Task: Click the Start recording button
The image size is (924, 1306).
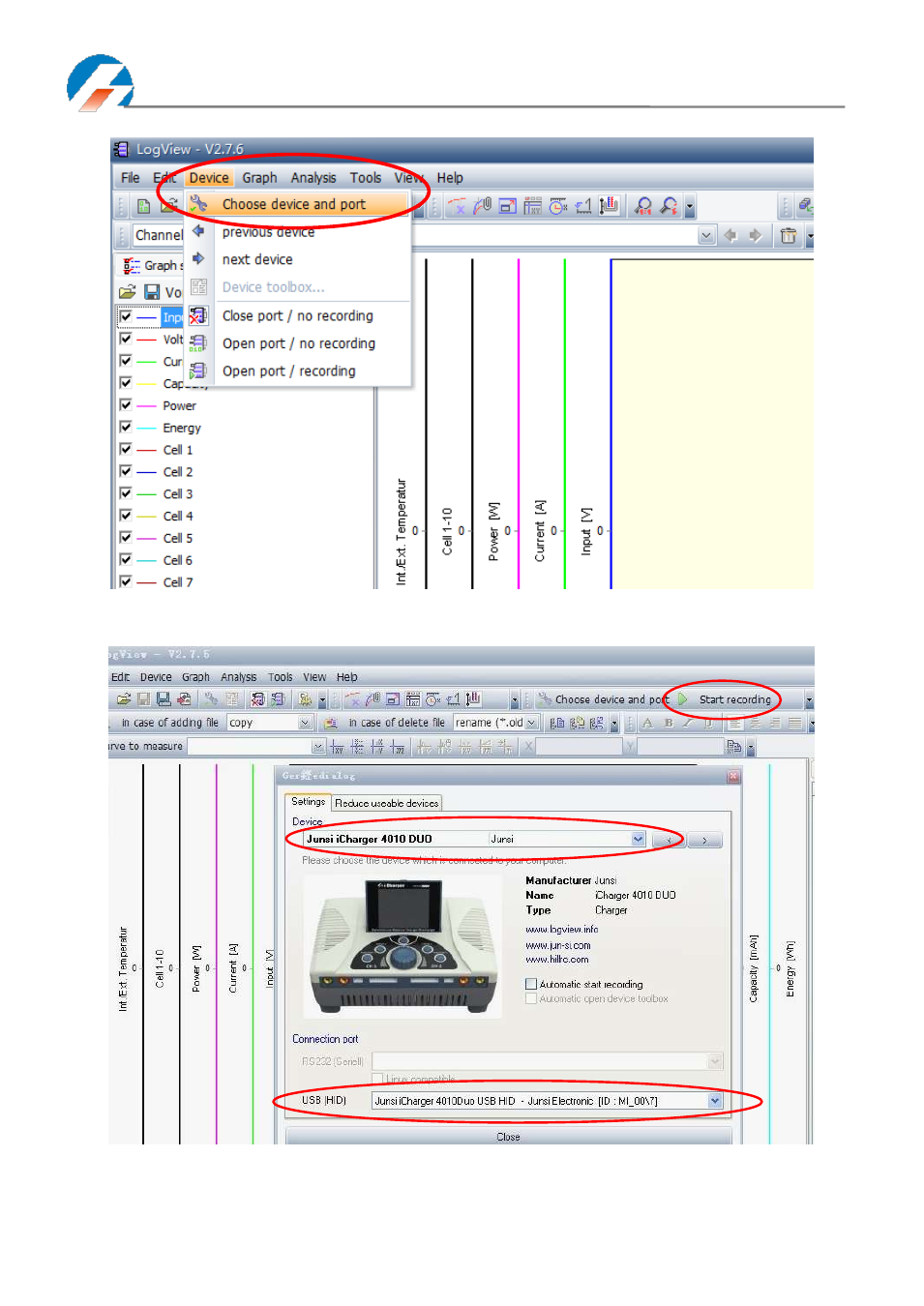Action: [726, 699]
